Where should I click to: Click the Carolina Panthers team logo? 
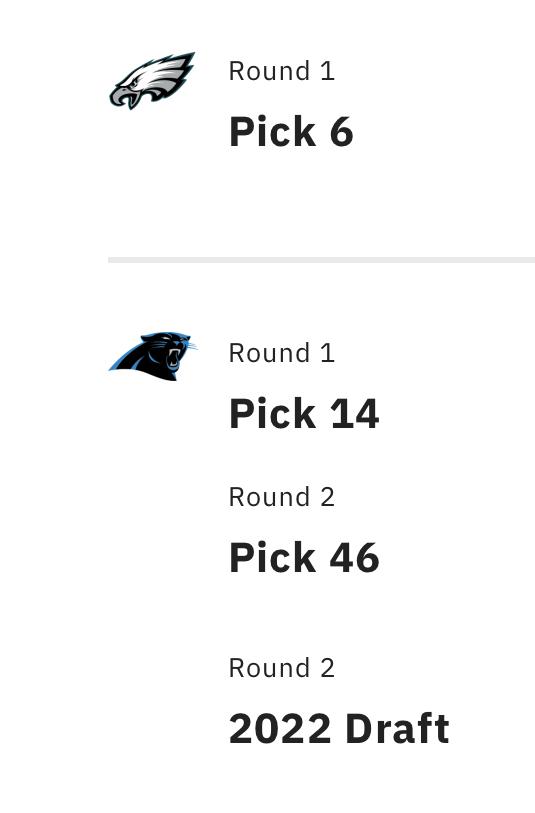(152, 356)
